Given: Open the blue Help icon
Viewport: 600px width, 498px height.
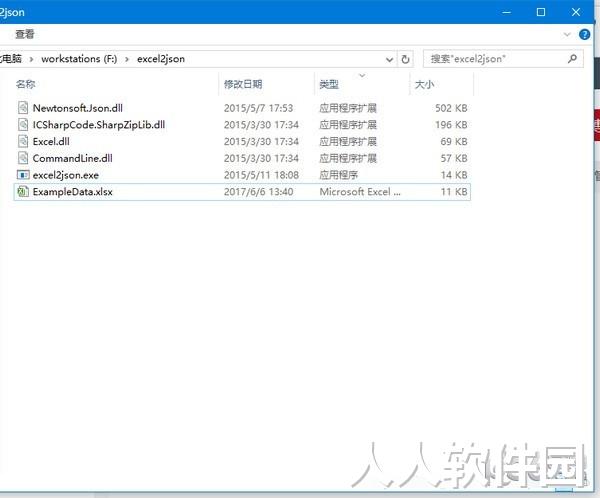Looking at the screenshot, I should coord(584,34).
